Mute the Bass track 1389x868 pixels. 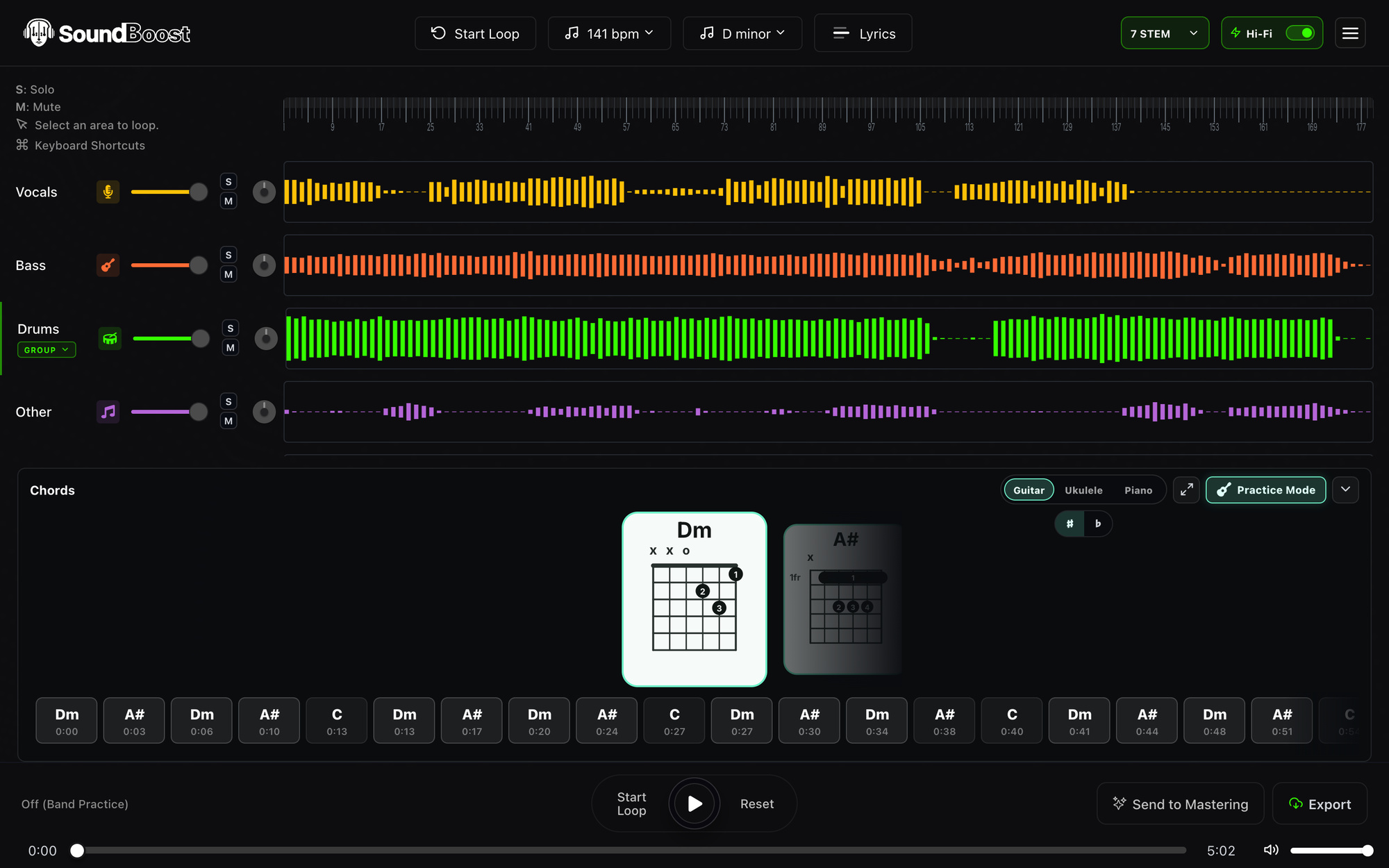(228, 275)
